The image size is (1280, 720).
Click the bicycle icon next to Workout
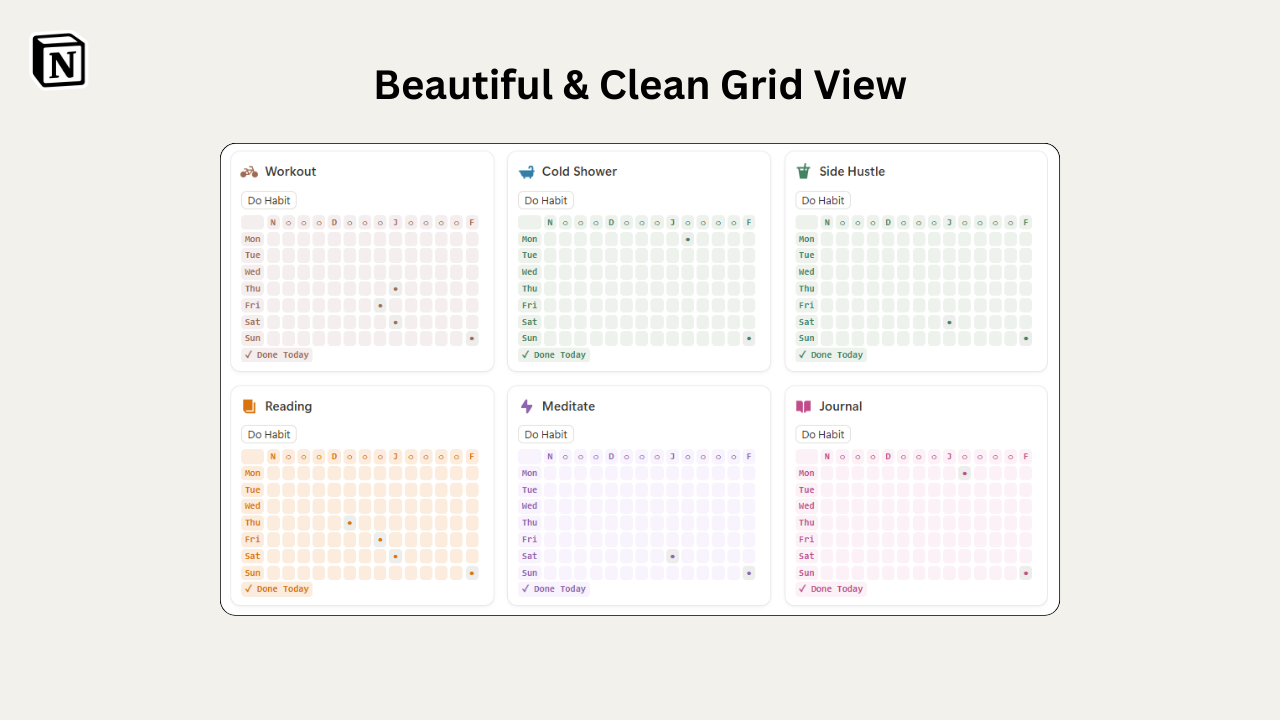[x=248, y=171]
